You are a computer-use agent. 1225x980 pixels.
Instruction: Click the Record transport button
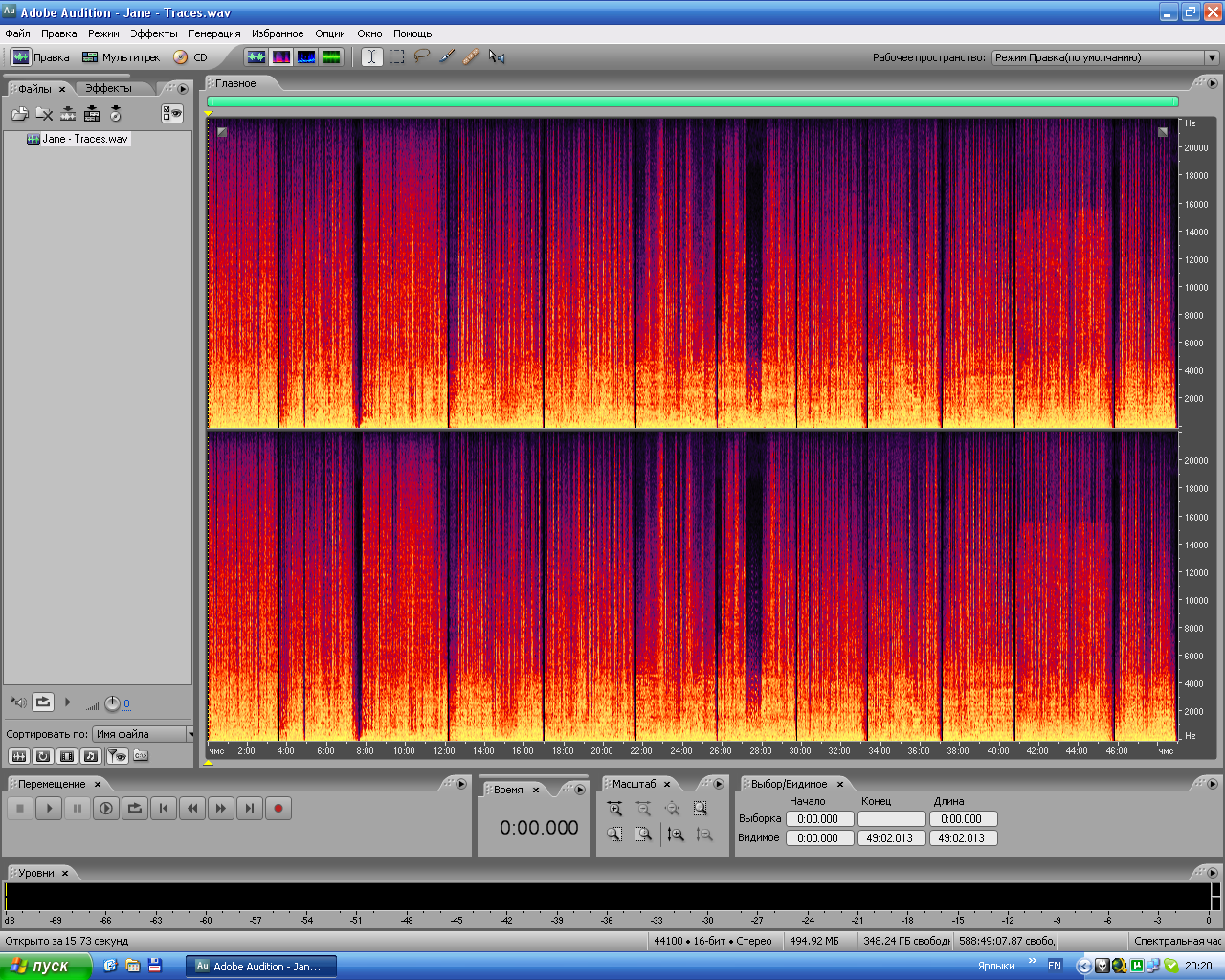pyautogui.click(x=278, y=809)
